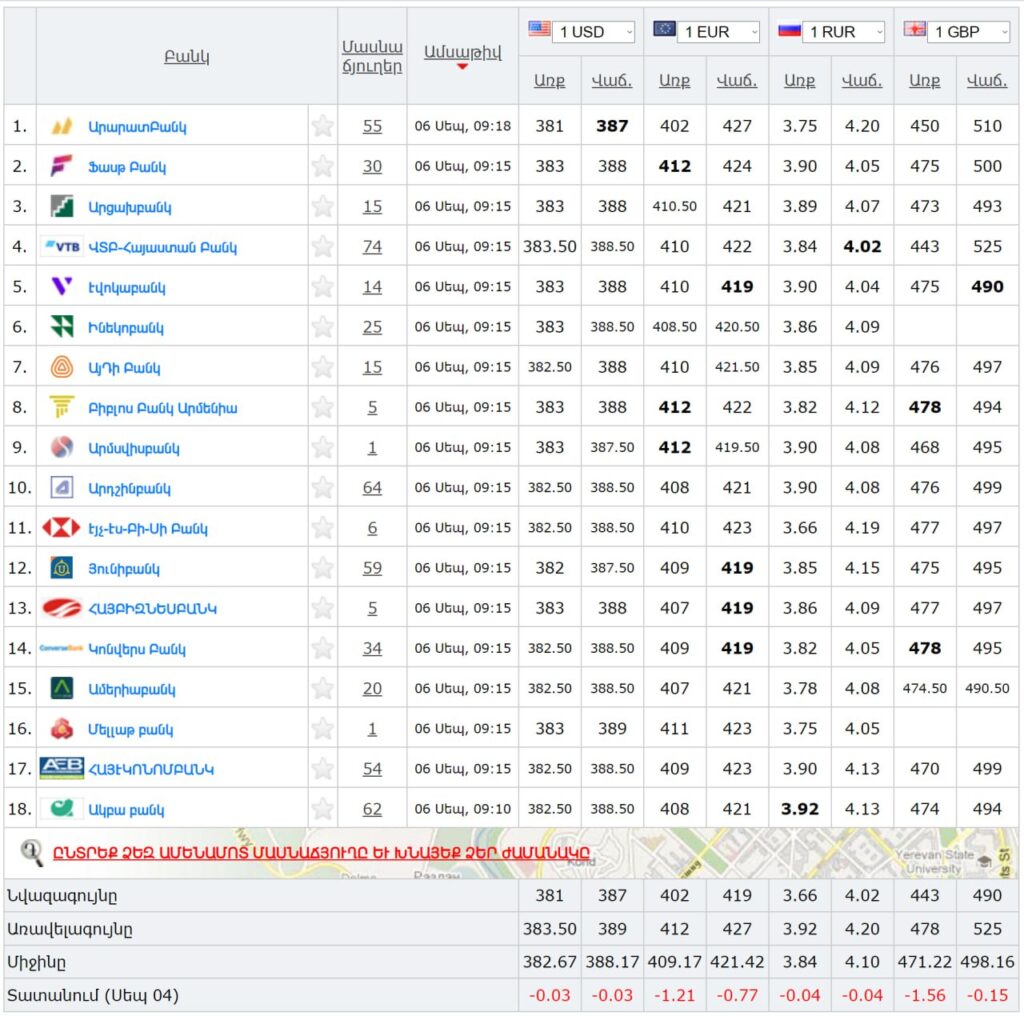
Task: Click the HSBC bank logo icon
Action: tap(62, 528)
